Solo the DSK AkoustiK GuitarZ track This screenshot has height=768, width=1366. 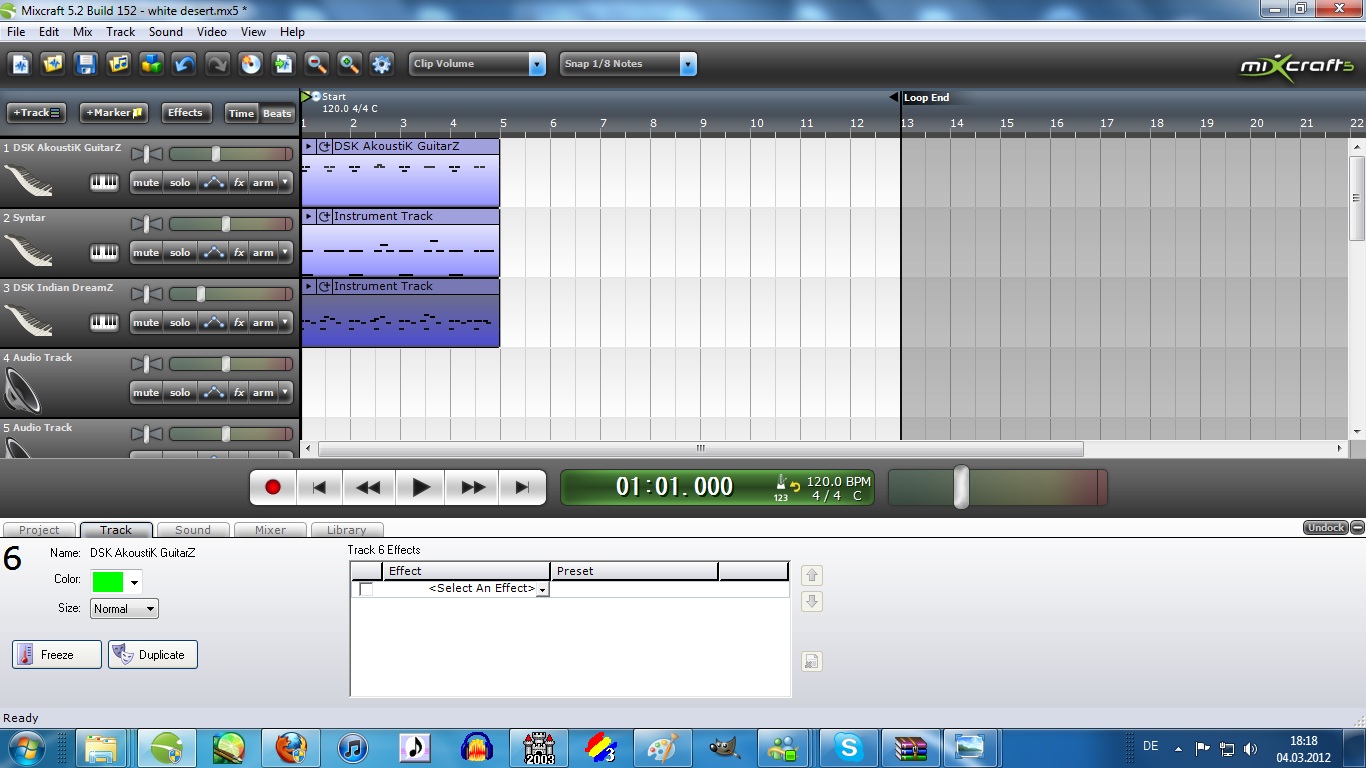point(180,183)
